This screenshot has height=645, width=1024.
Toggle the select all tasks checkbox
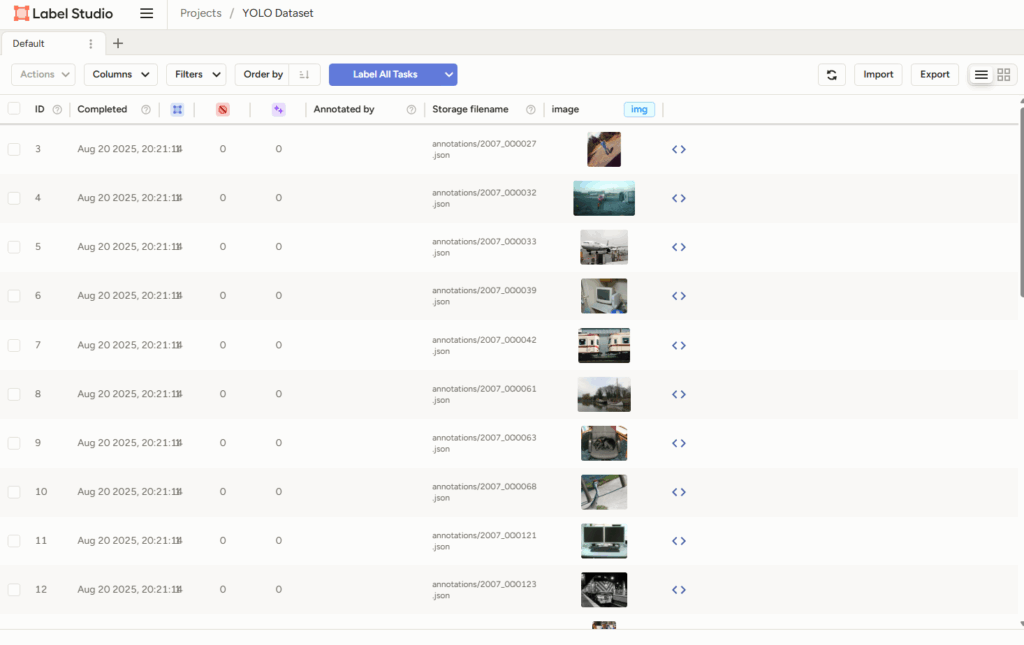click(14, 109)
